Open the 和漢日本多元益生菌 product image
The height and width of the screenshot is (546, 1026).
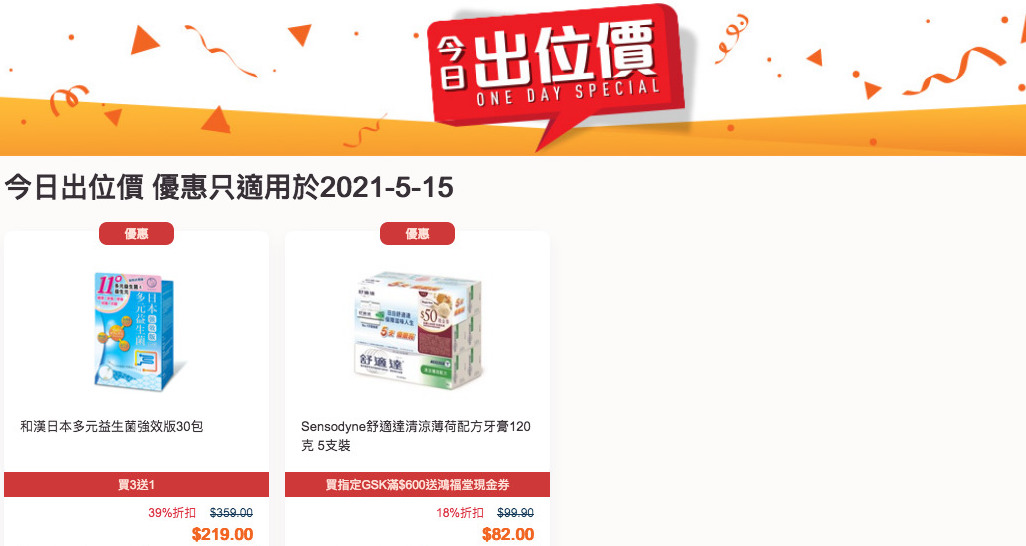(137, 331)
